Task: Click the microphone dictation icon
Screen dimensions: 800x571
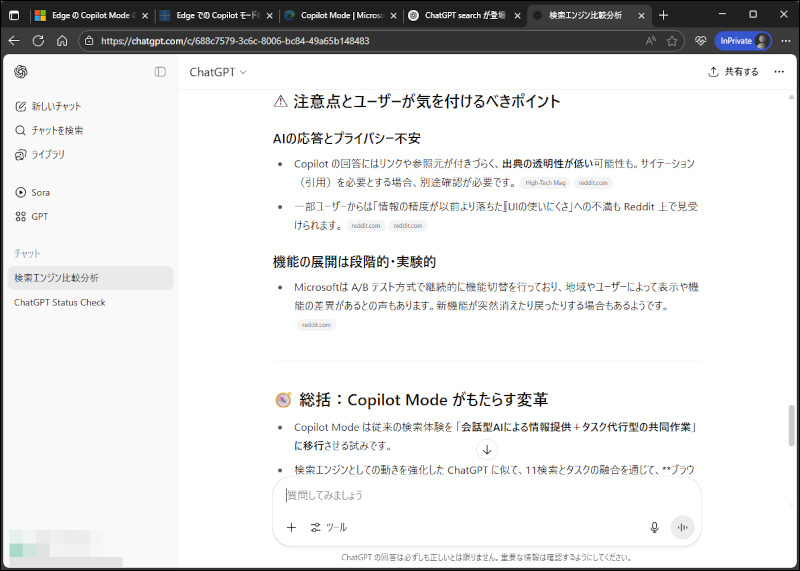Action: coord(654,527)
